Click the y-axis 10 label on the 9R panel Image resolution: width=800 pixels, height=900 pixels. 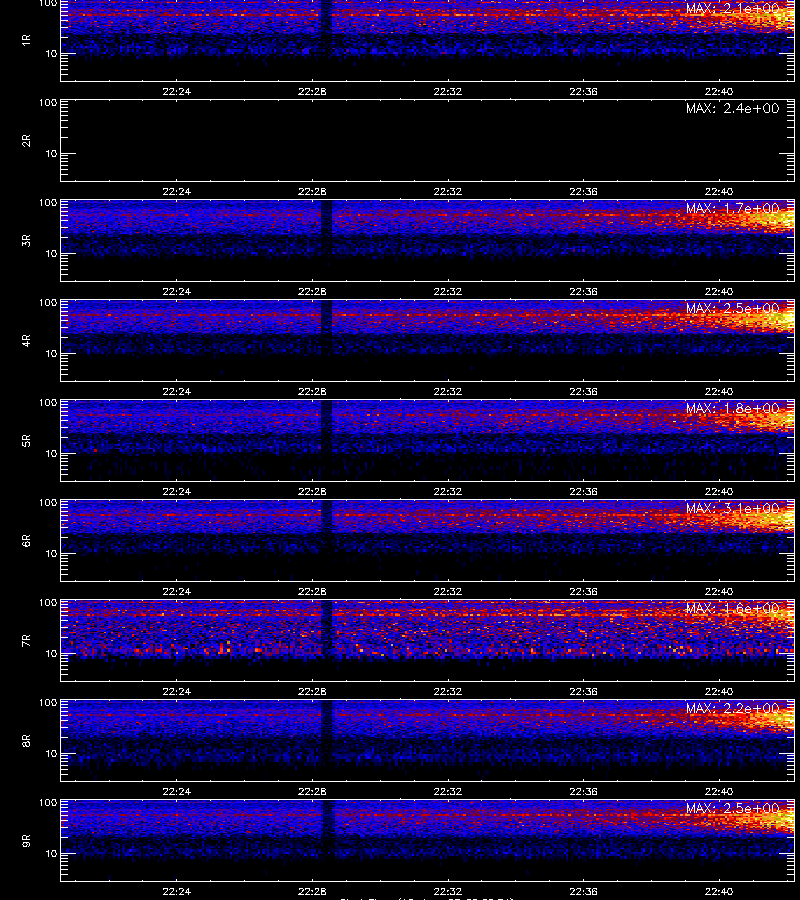pyautogui.click(x=51, y=854)
